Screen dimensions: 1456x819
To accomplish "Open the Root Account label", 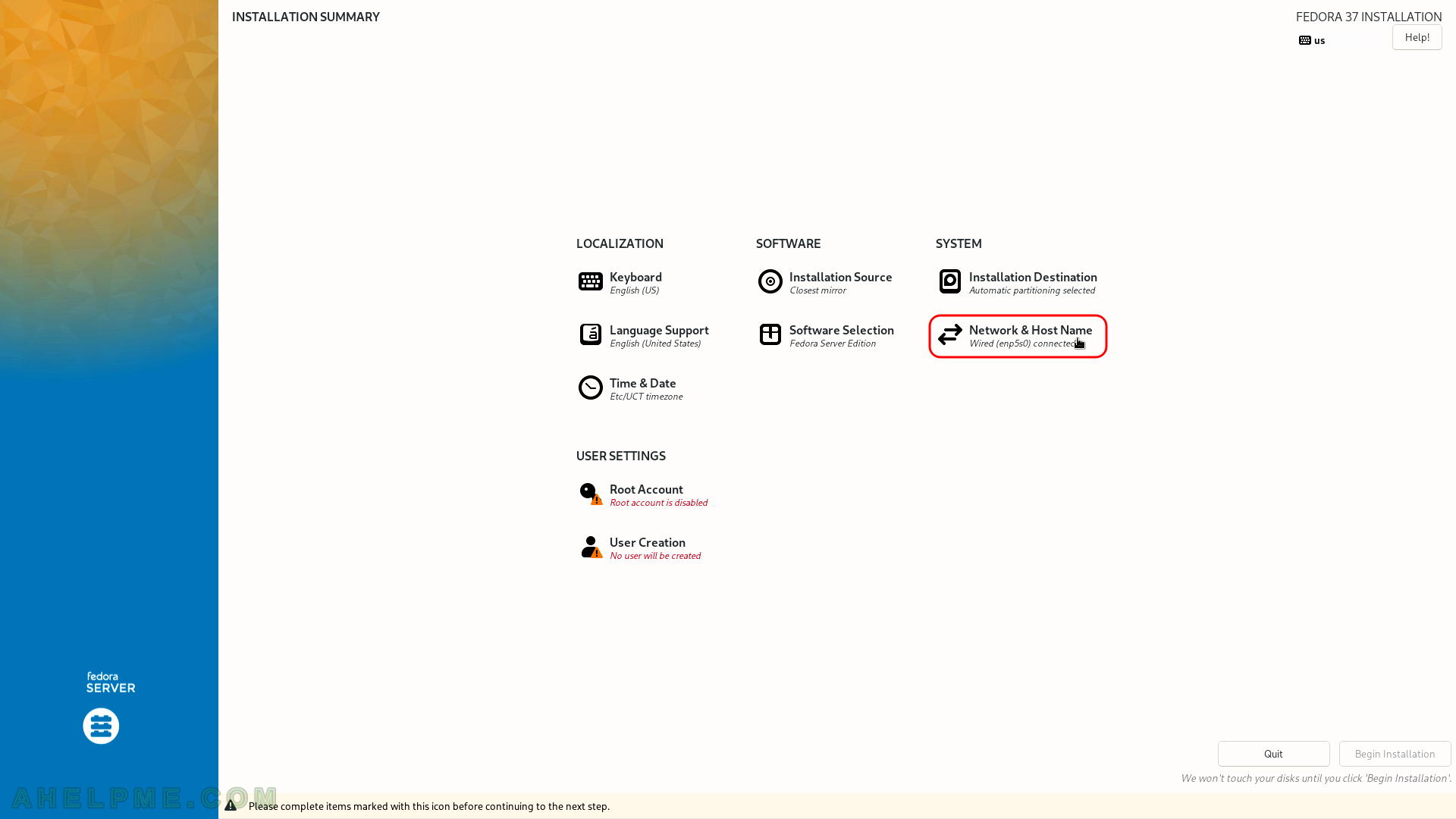I will pyautogui.click(x=646, y=489).
